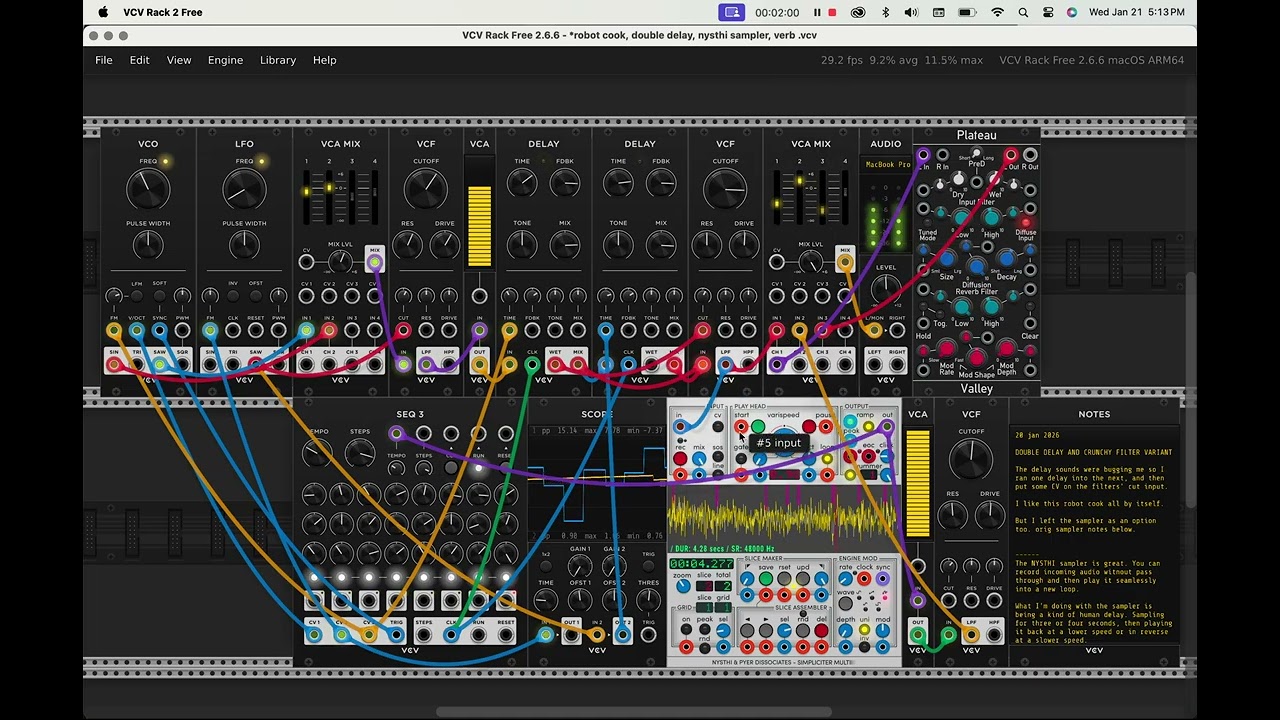Click the VCO FREQ knob
This screenshot has height=720, width=1280.
pos(148,189)
